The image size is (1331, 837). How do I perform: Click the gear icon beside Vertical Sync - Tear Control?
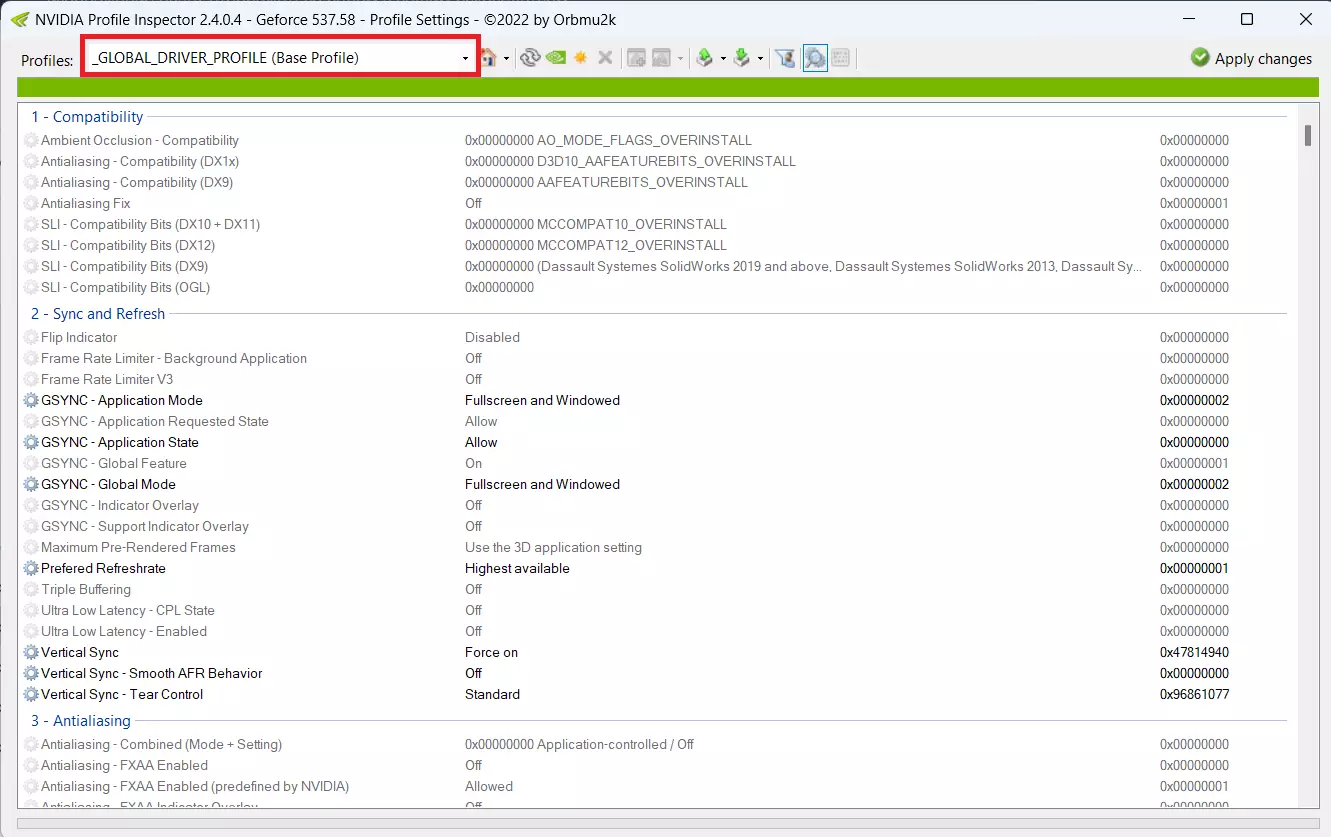point(31,695)
